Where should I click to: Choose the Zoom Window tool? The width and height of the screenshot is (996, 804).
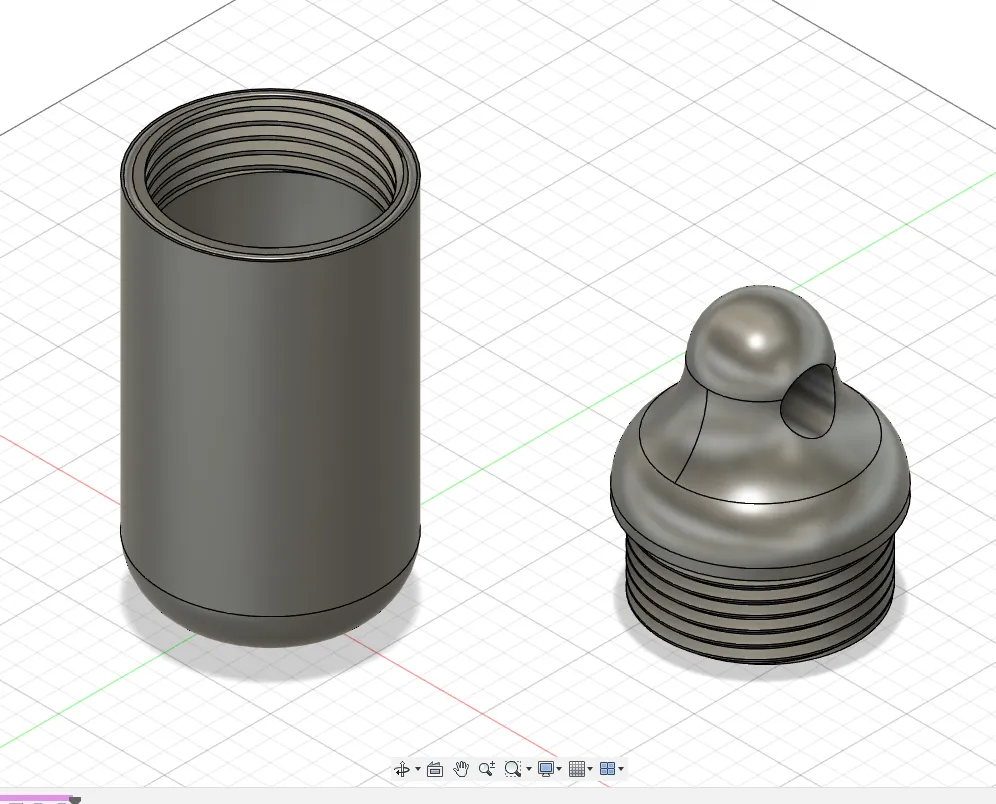(x=512, y=769)
